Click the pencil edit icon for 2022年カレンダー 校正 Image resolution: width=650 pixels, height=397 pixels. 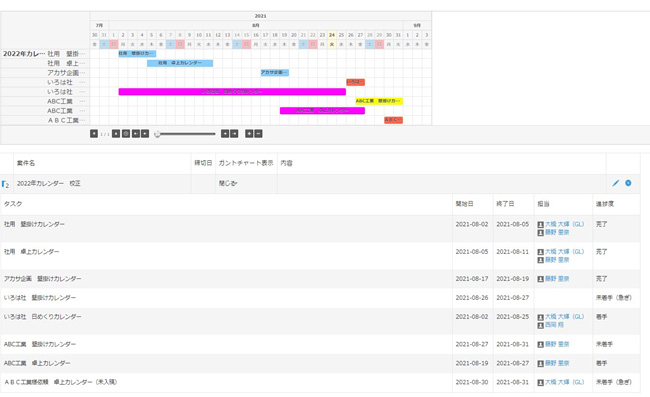click(x=616, y=183)
